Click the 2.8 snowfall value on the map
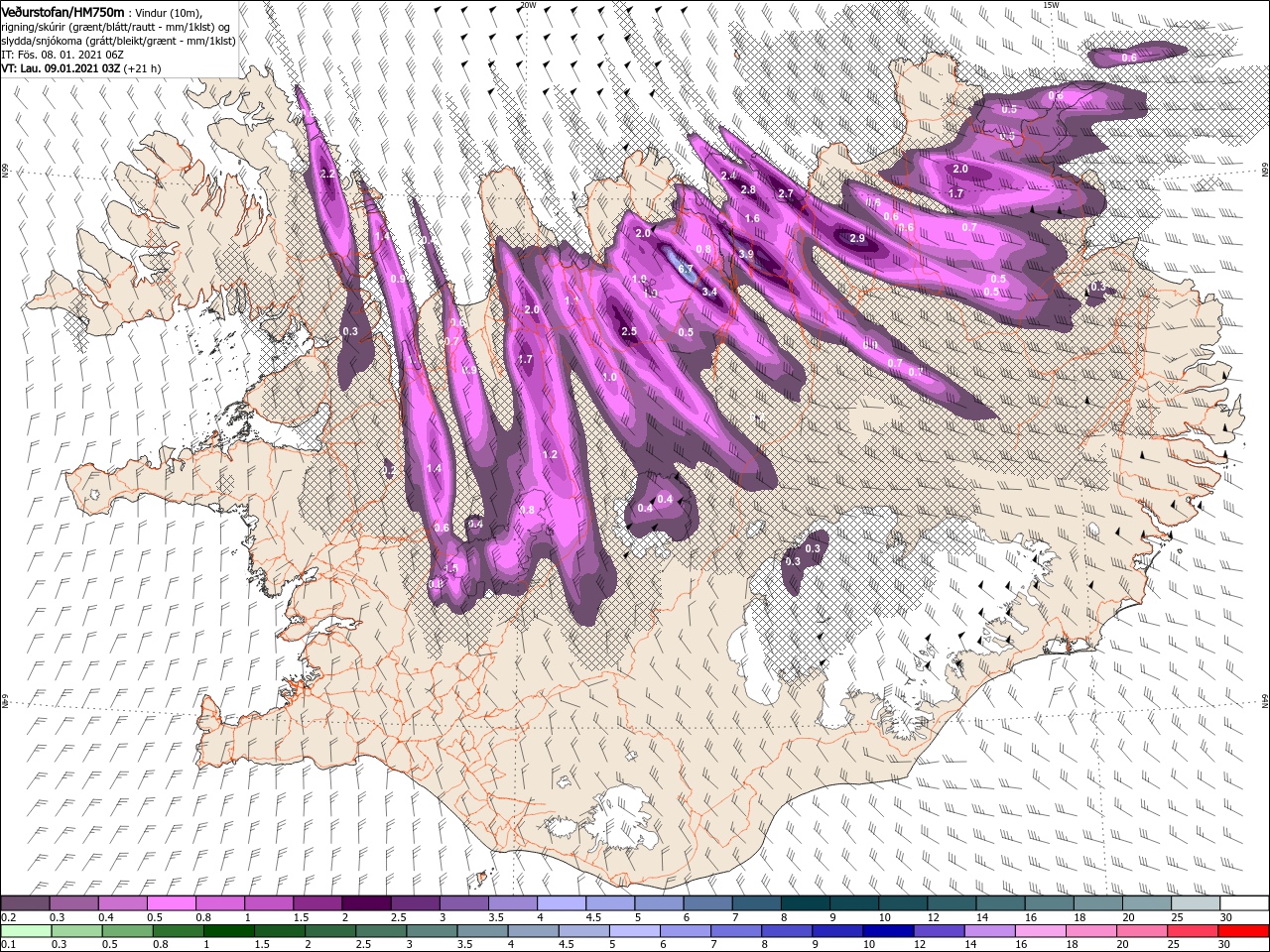Image resolution: width=1270 pixels, height=952 pixels. [x=748, y=190]
